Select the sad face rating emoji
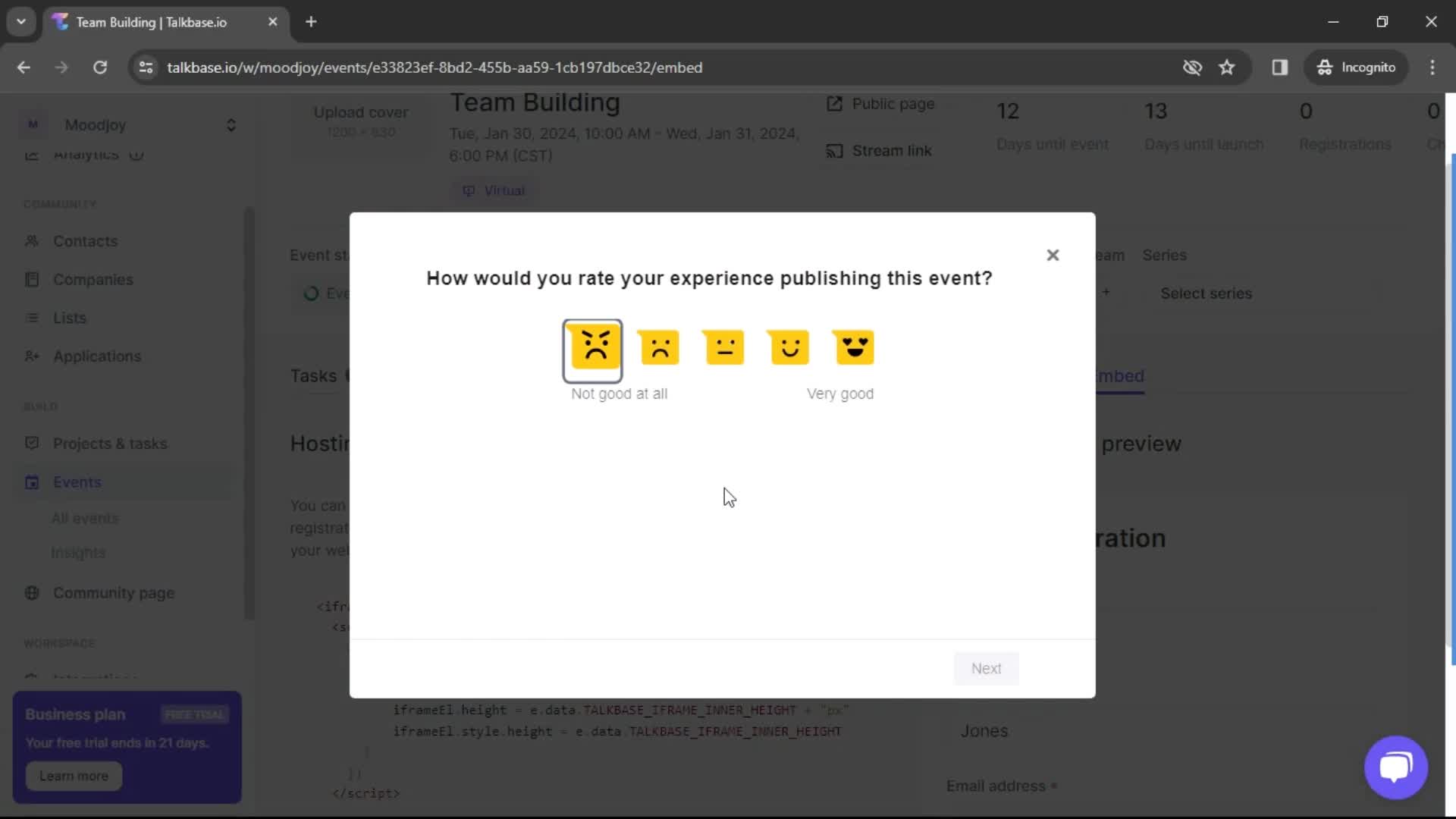 click(x=659, y=347)
